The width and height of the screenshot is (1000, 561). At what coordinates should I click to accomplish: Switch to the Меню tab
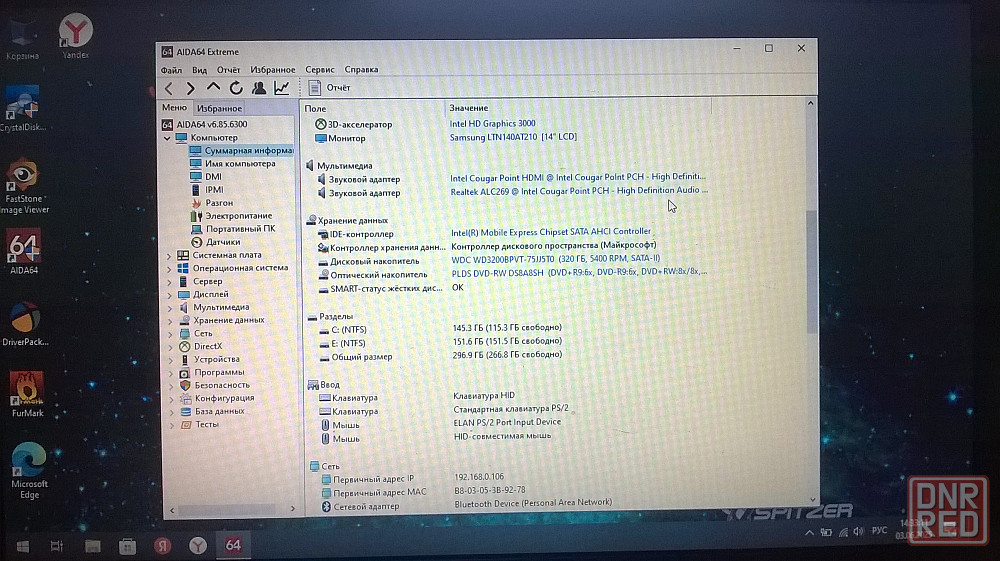[x=174, y=108]
